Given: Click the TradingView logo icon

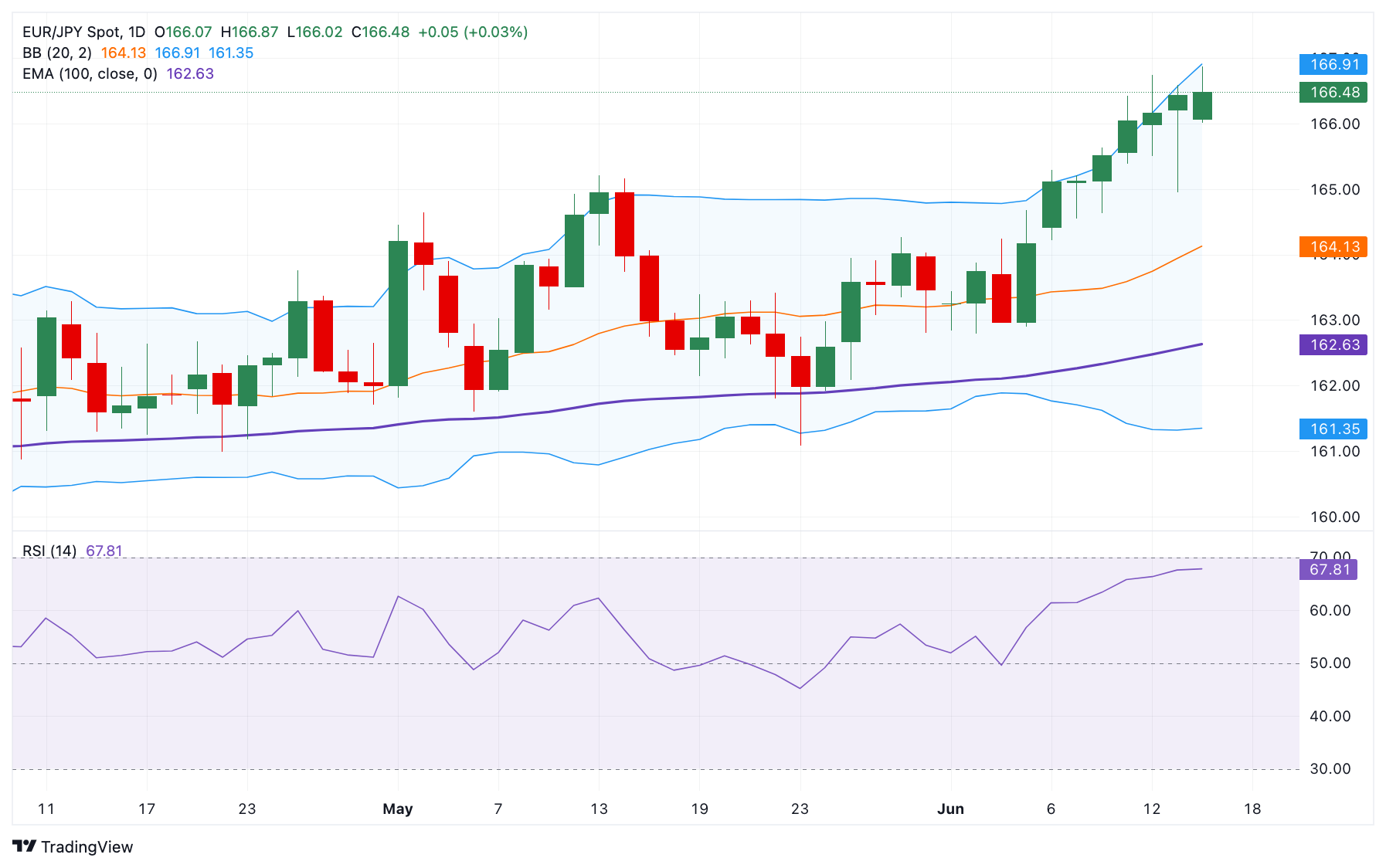Looking at the screenshot, I should tap(25, 846).
